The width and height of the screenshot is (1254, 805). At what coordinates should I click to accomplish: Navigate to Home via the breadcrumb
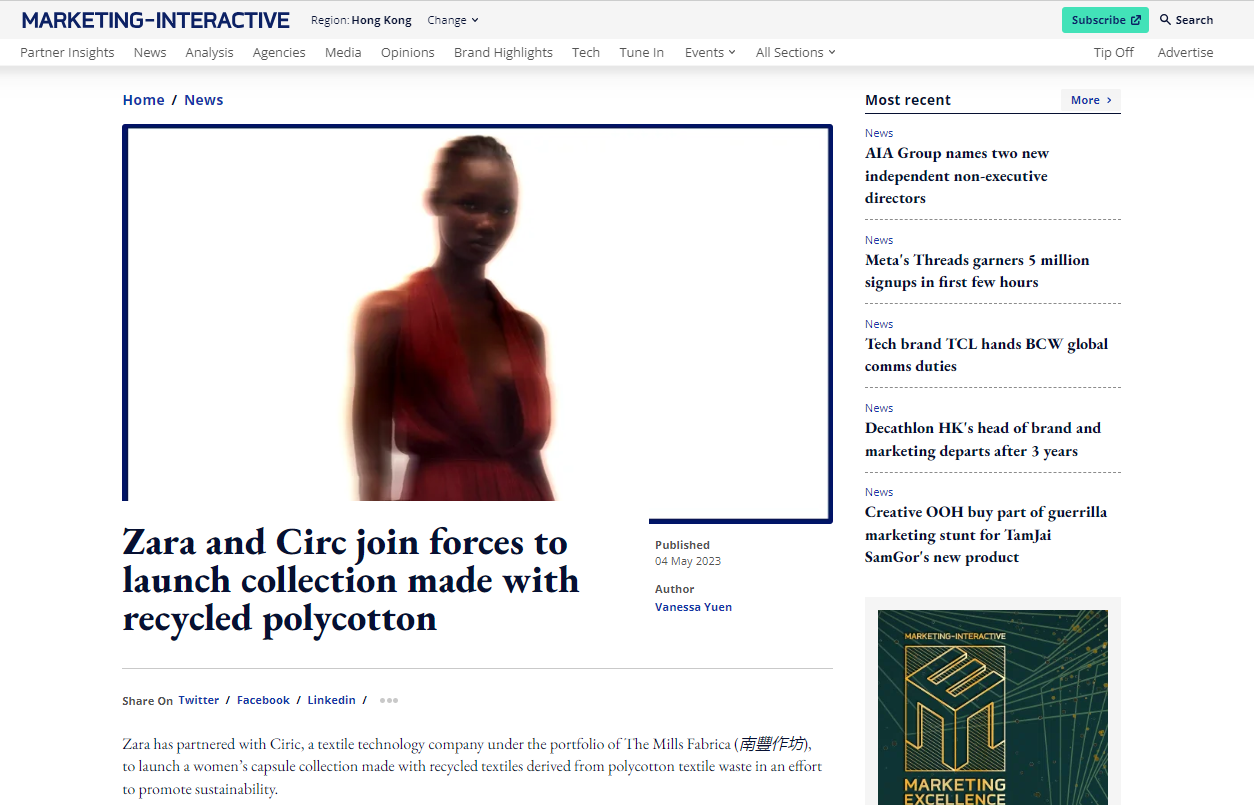pyautogui.click(x=143, y=99)
